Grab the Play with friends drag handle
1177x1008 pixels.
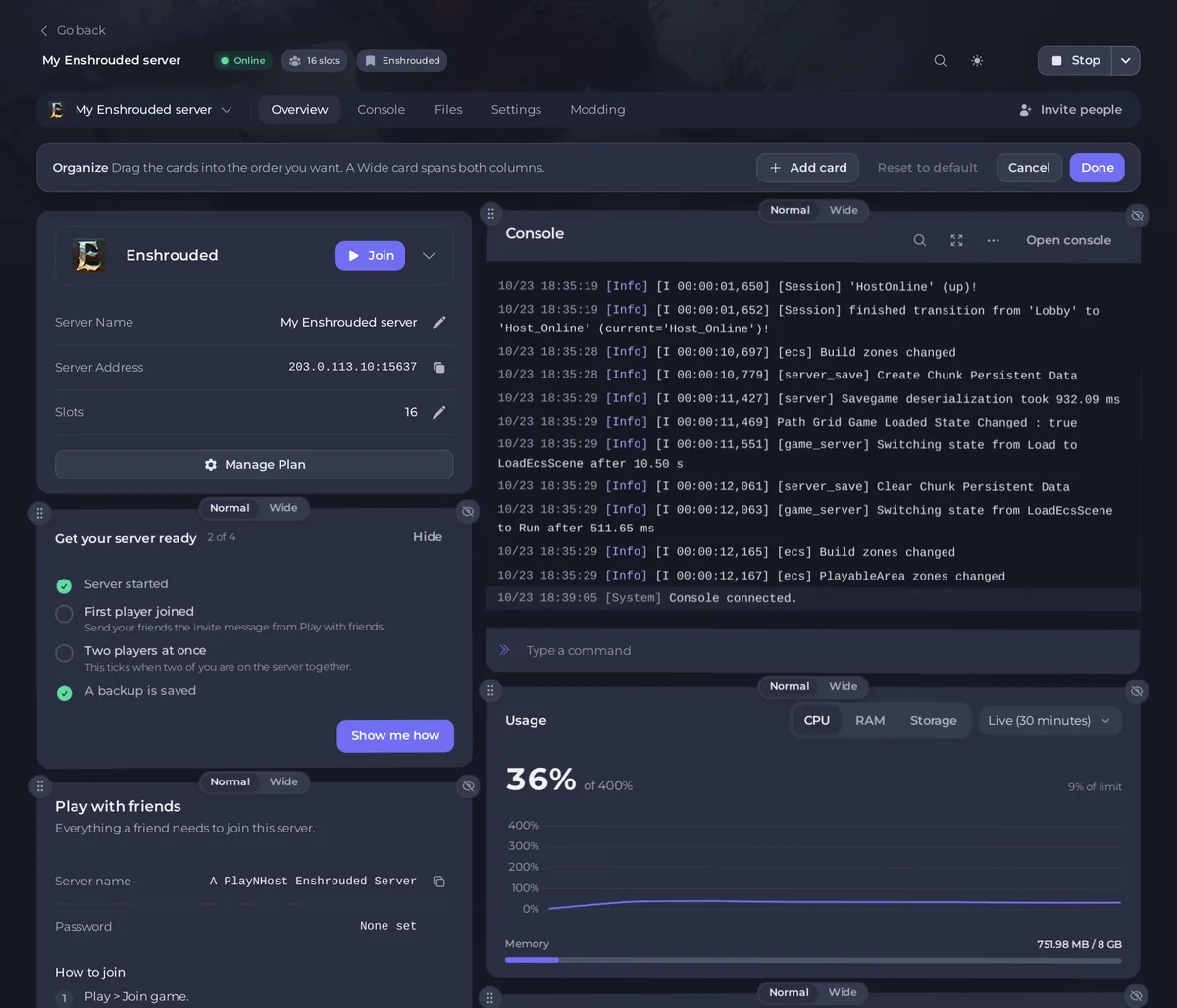click(x=40, y=786)
